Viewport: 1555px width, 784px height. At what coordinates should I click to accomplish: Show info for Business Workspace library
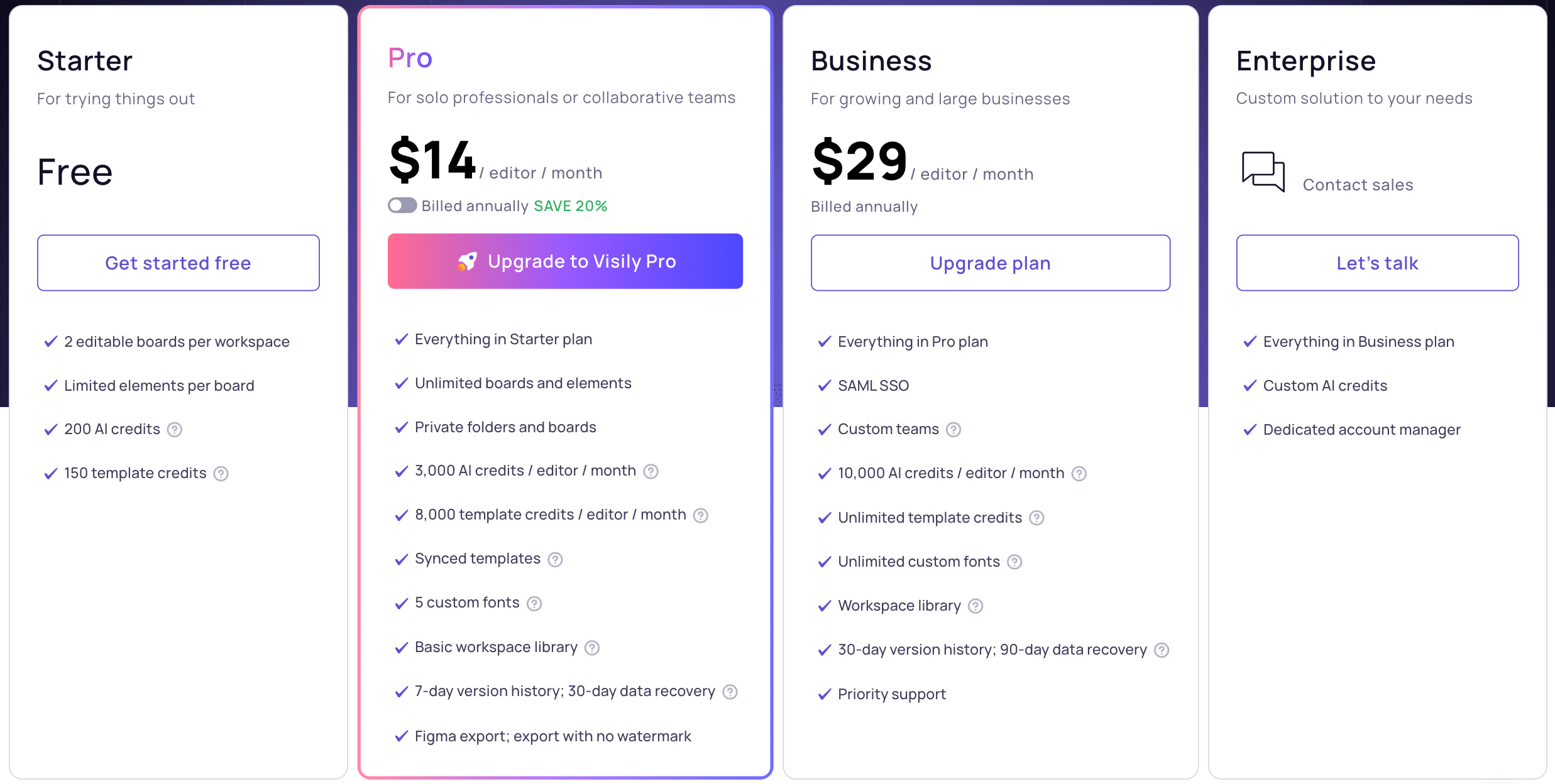click(975, 606)
